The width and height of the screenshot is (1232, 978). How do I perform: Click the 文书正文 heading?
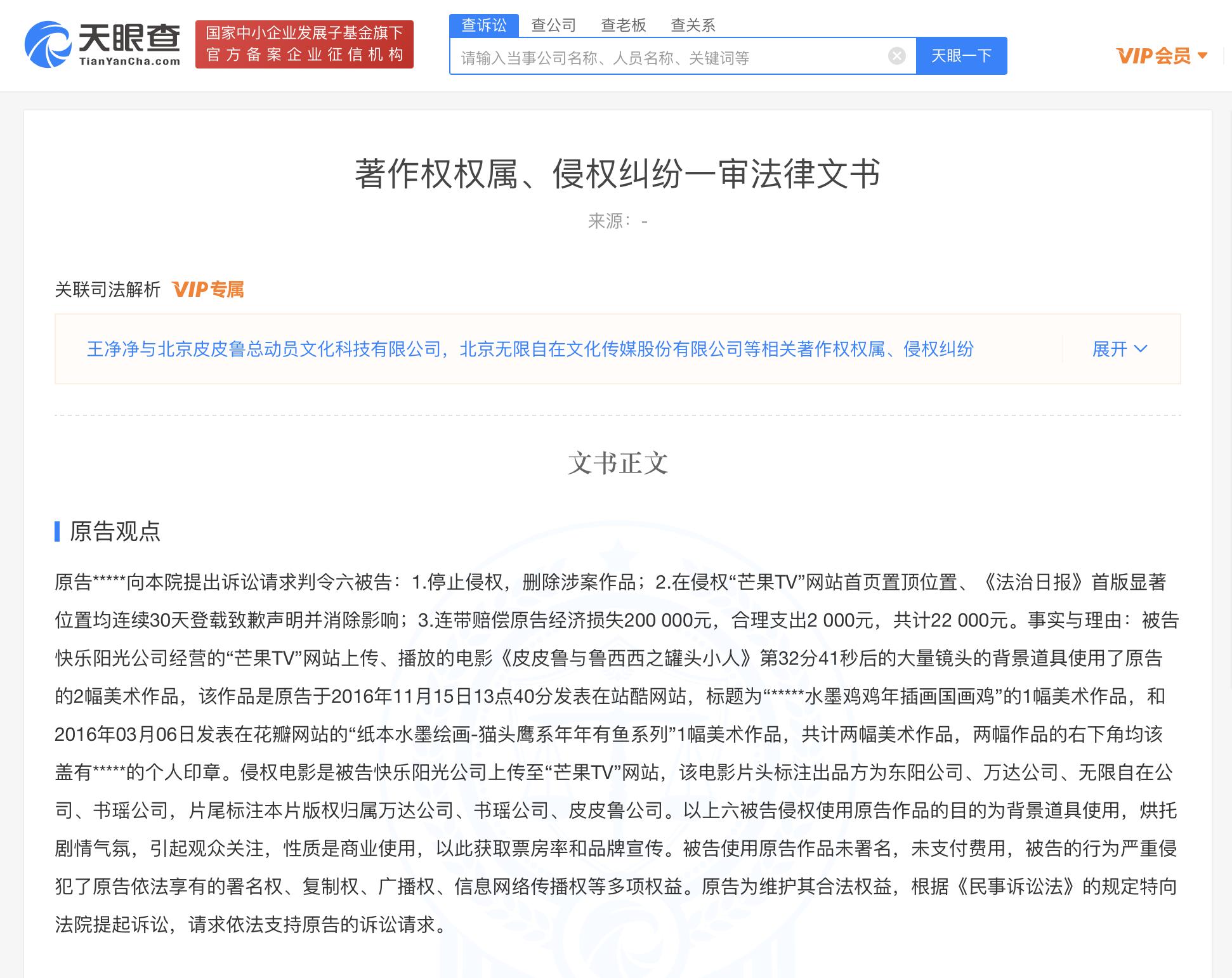pos(617,463)
